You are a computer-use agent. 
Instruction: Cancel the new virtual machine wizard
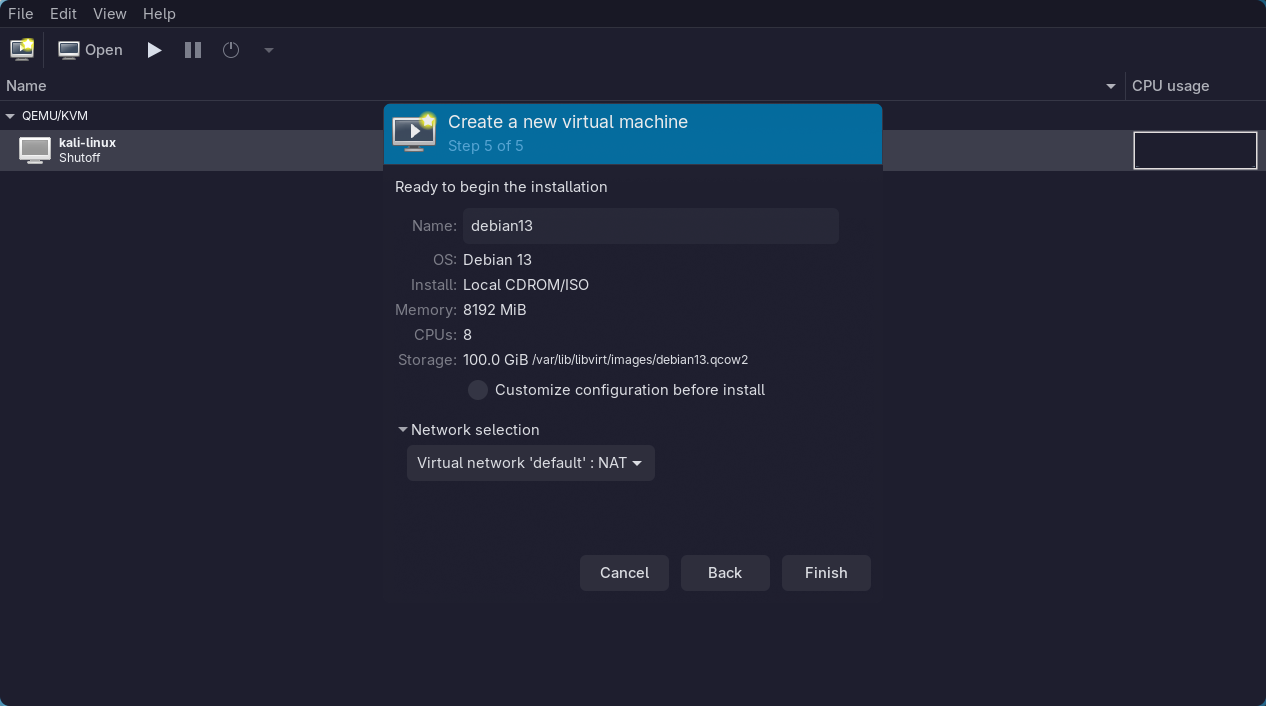click(624, 572)
